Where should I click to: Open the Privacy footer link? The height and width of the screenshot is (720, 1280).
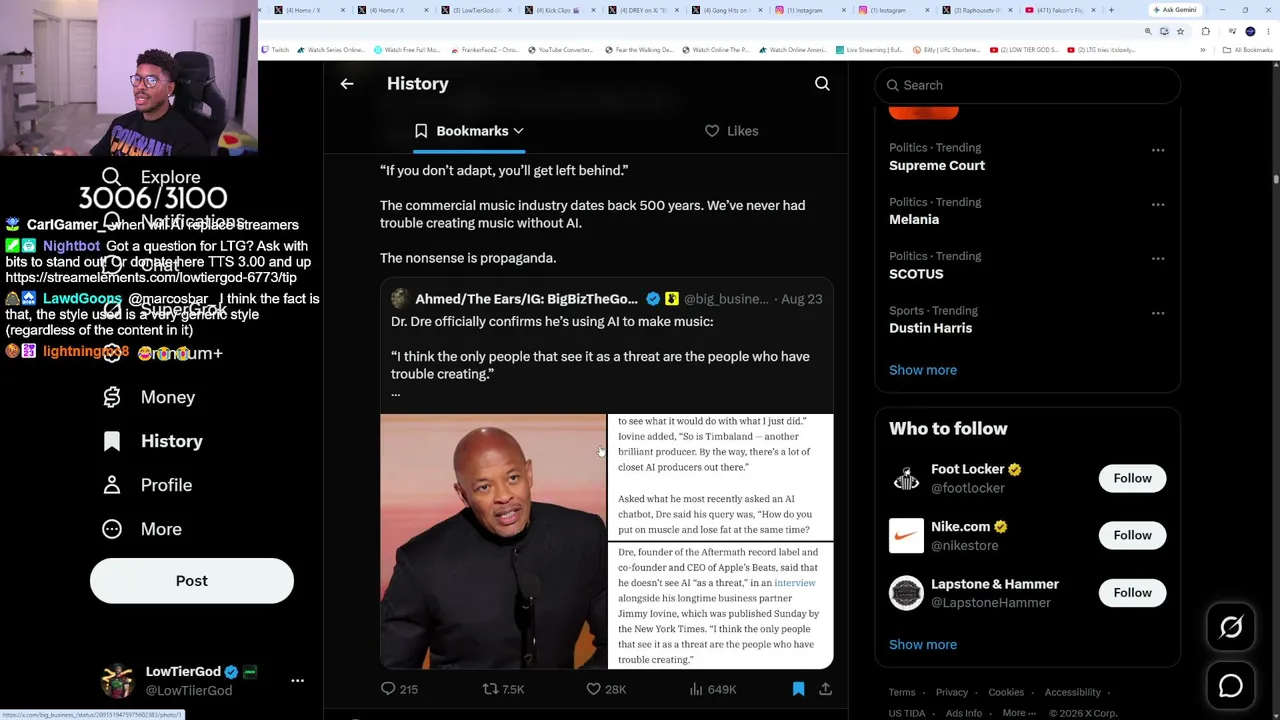pyautogui.click(x=952, y=692)
